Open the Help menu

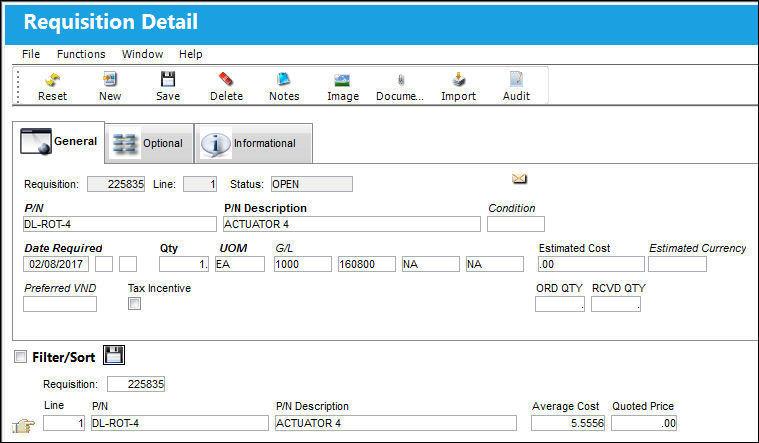pos(191,54)
